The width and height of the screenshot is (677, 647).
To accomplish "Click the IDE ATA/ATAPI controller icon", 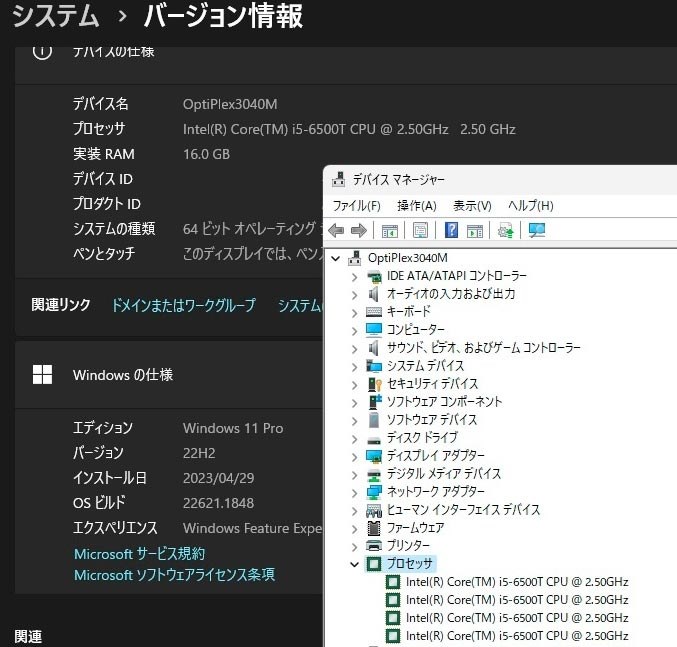I will pos(374,276).
